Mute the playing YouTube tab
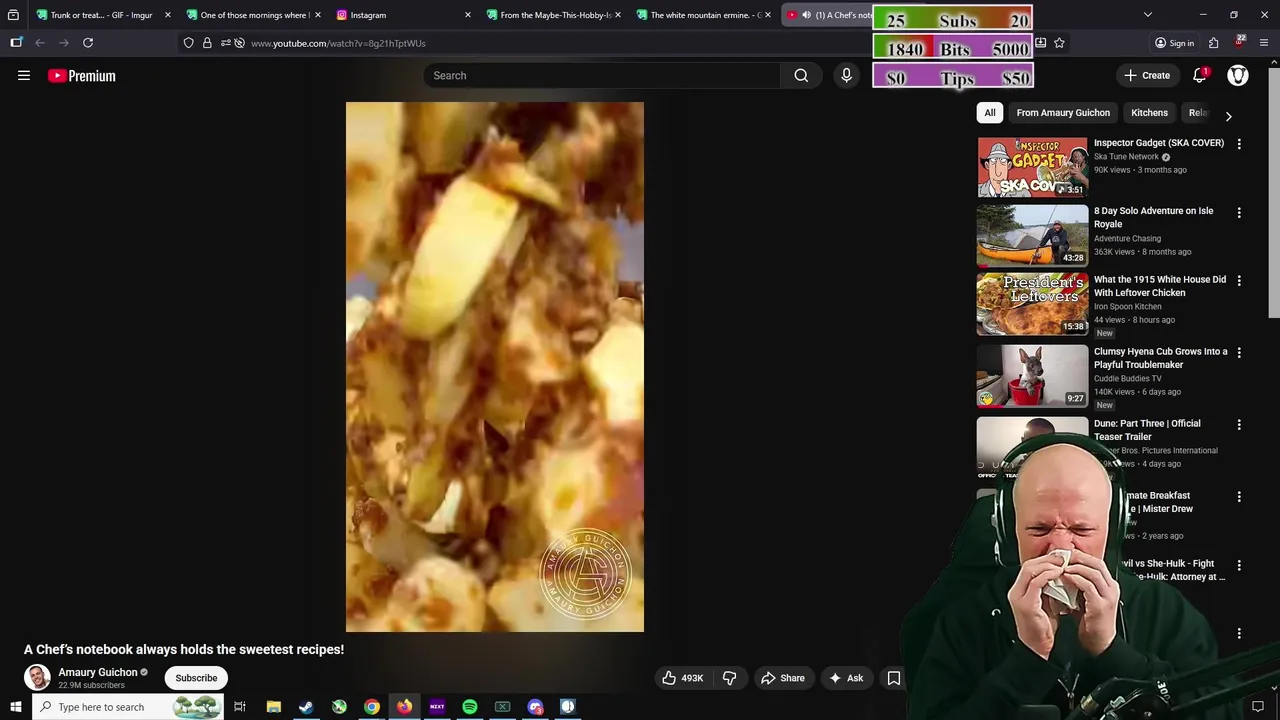The height and width of the screenshot is (720, 1280). (806, 15)
